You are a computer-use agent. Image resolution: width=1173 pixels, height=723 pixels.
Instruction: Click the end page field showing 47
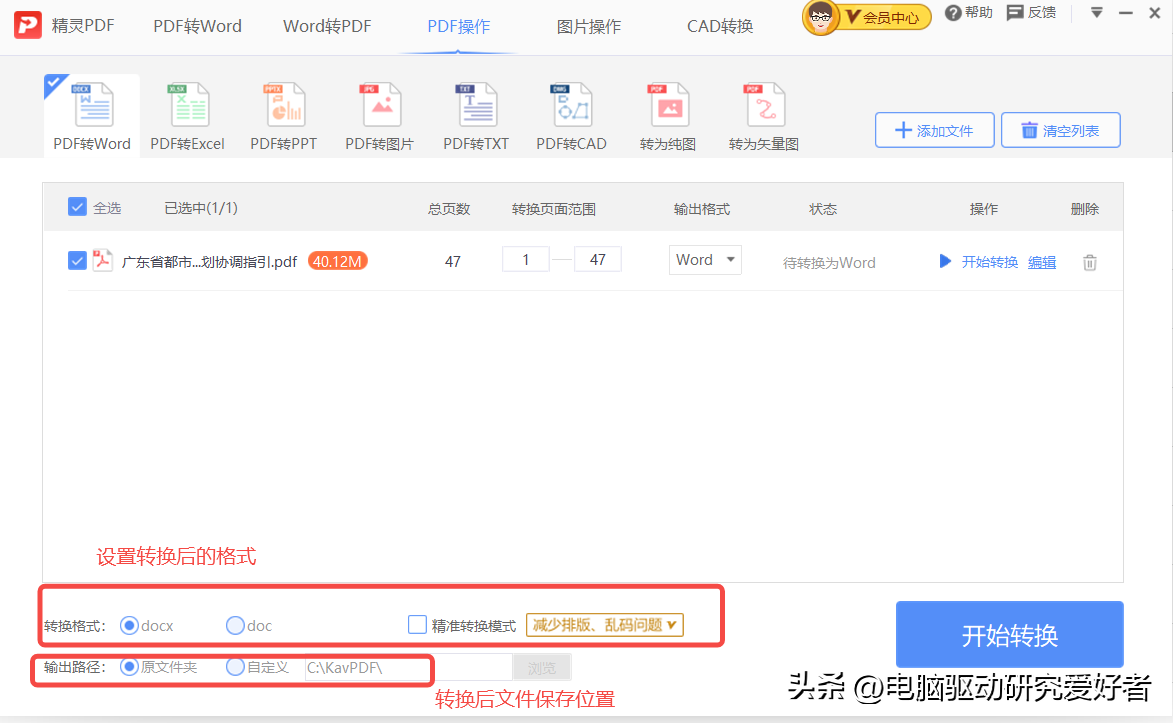point(597,260)
